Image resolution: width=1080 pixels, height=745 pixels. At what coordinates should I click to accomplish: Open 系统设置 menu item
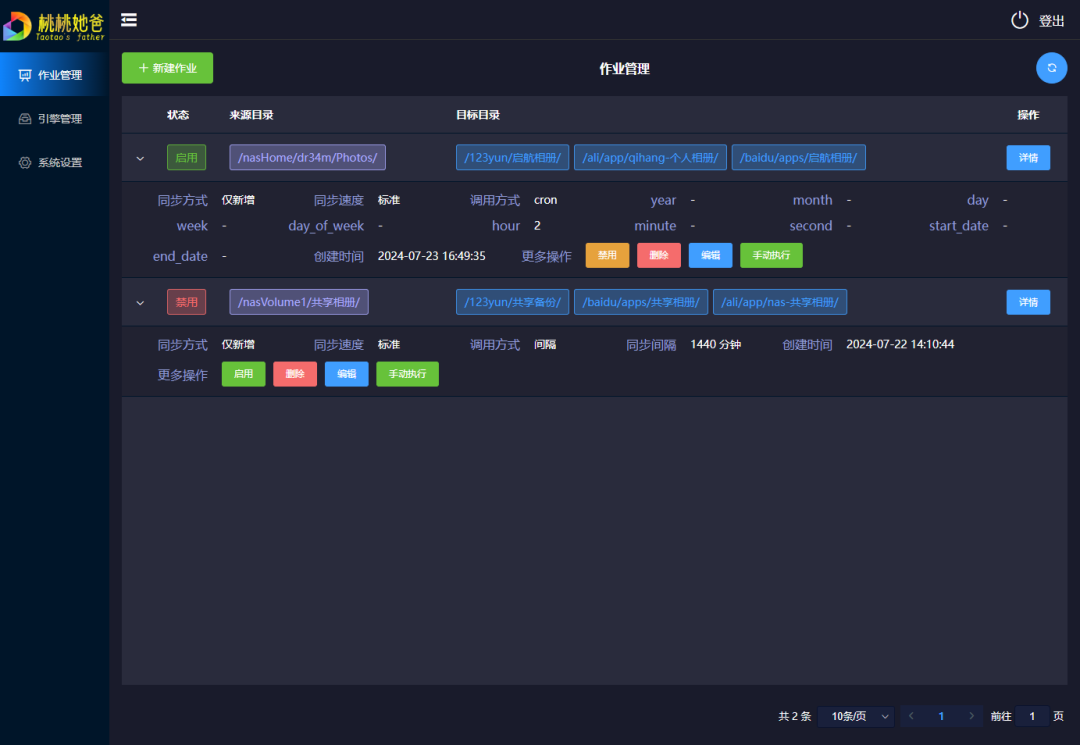click(x=59, y=163)
